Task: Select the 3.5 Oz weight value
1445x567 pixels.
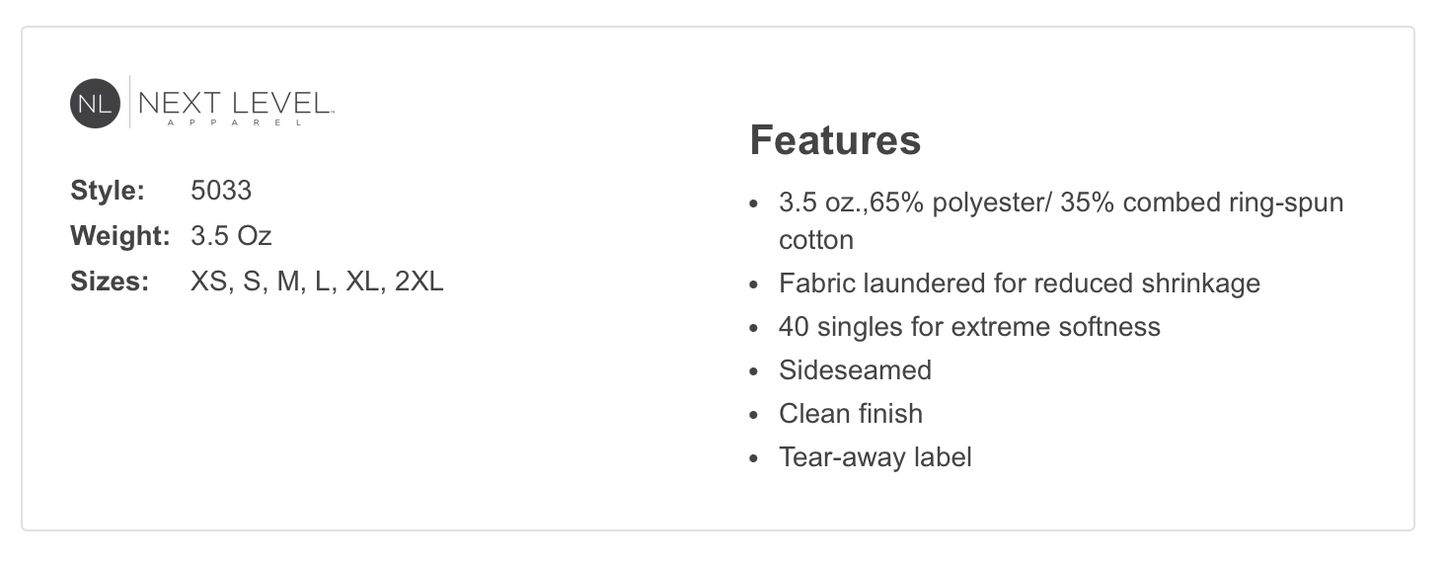Action: point(231,236)
